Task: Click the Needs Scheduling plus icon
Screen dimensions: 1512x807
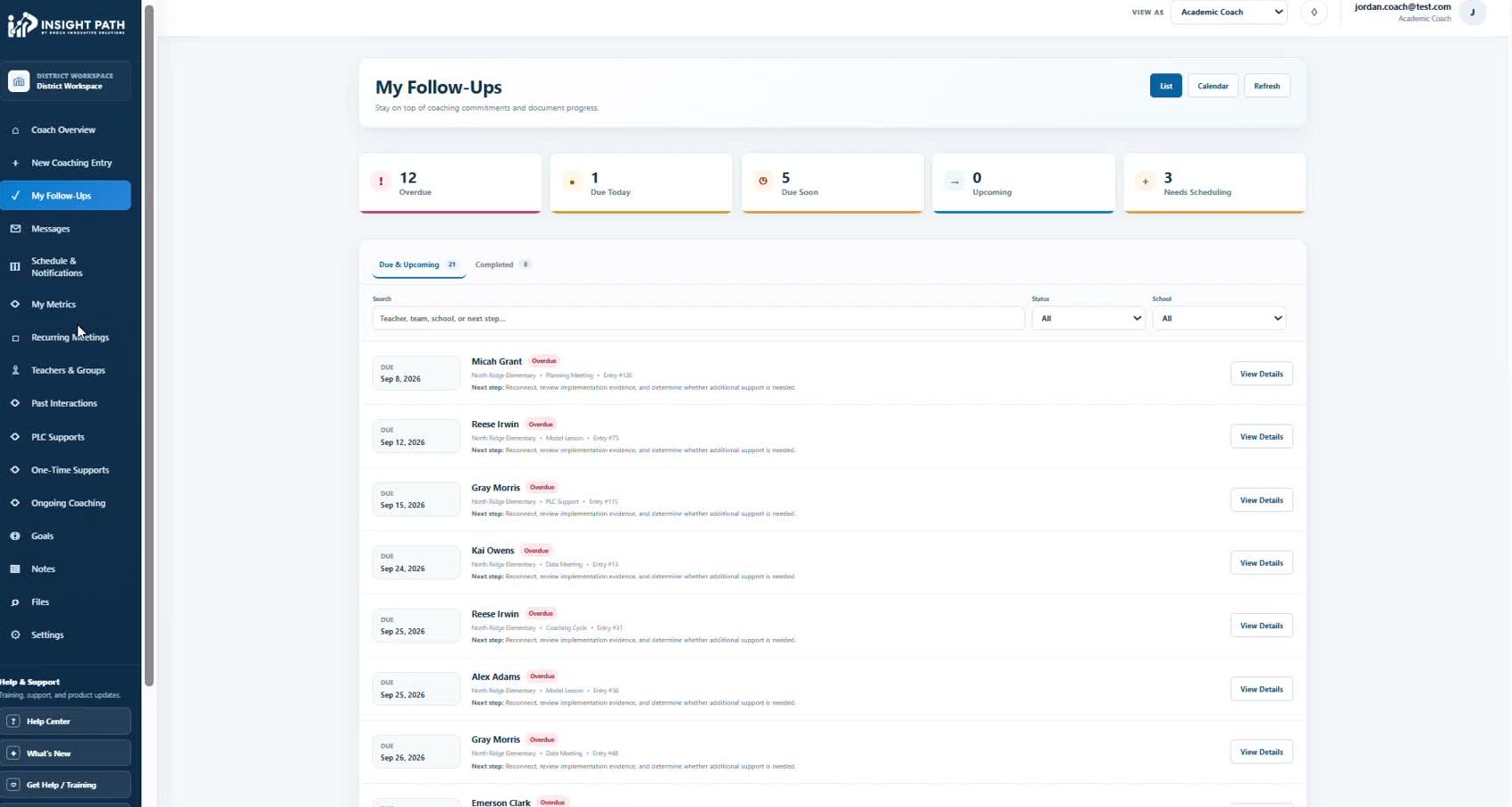Action: 1146,181
